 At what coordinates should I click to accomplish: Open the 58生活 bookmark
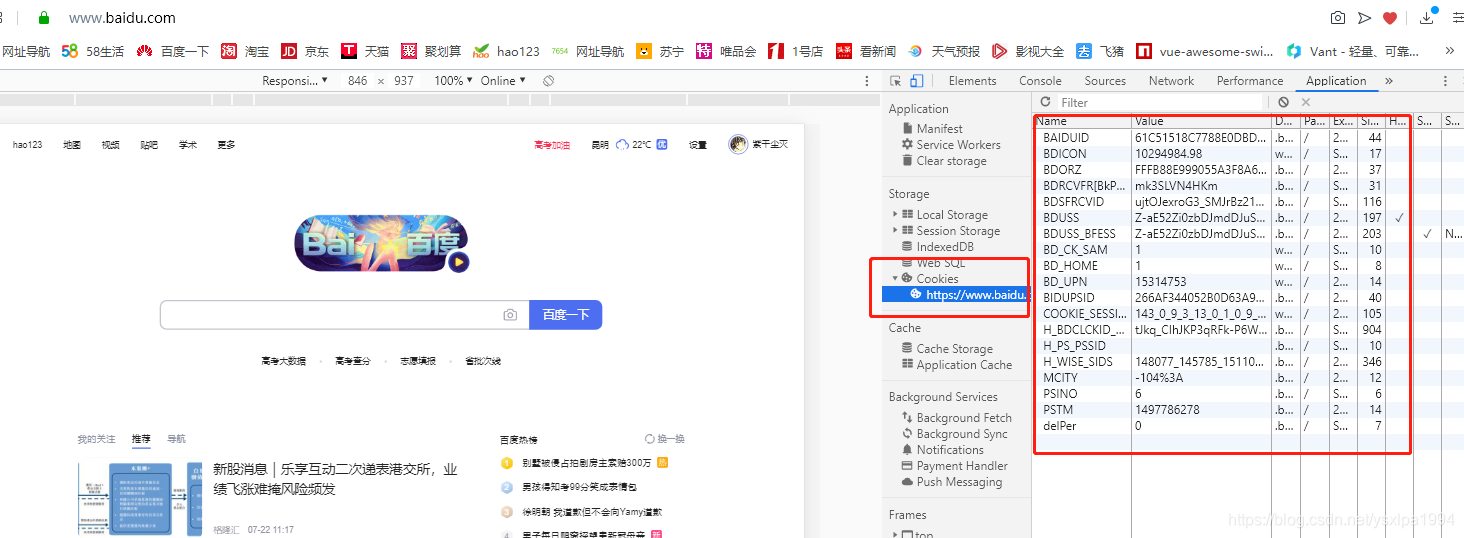pyautogui.click(x=92, y=51)
